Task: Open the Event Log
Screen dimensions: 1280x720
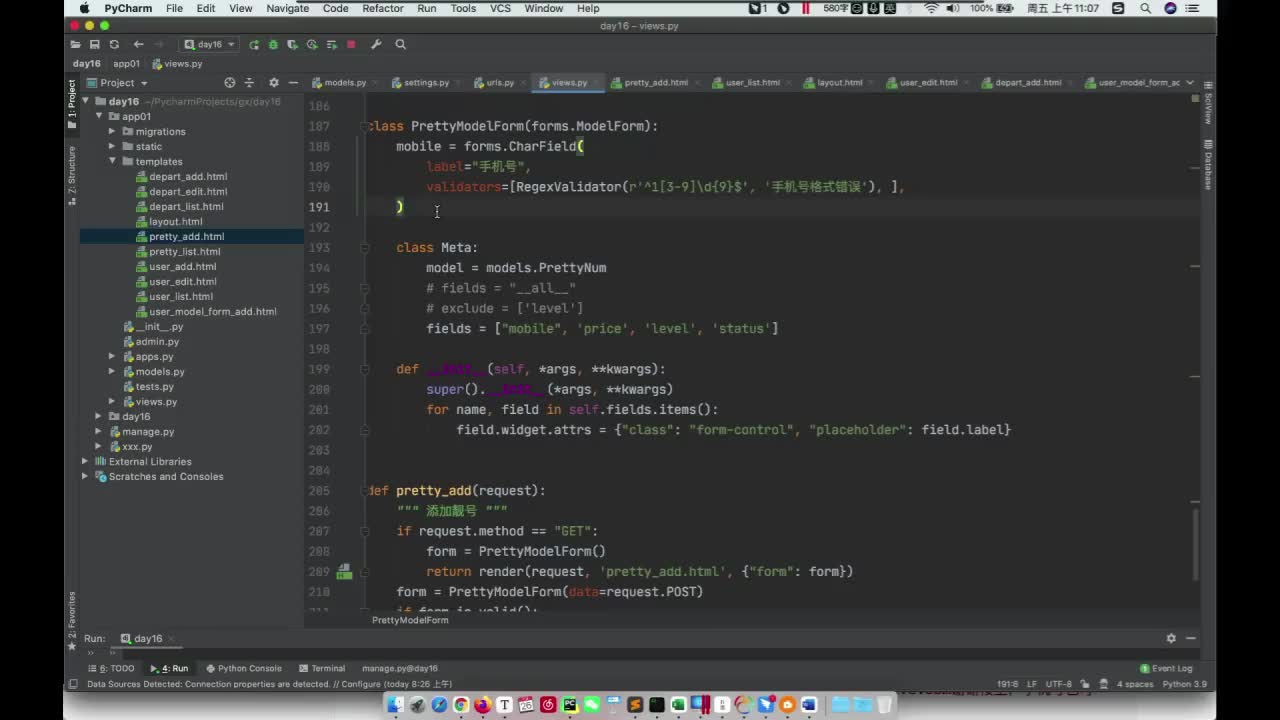Action: 1166,668
